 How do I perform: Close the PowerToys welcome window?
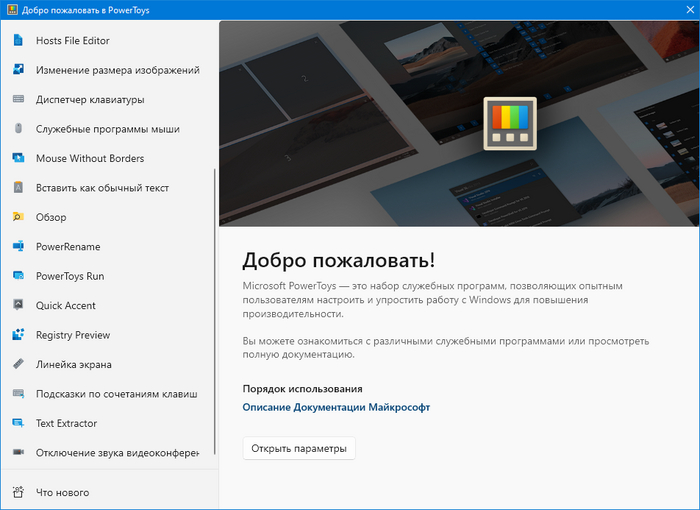690,10
